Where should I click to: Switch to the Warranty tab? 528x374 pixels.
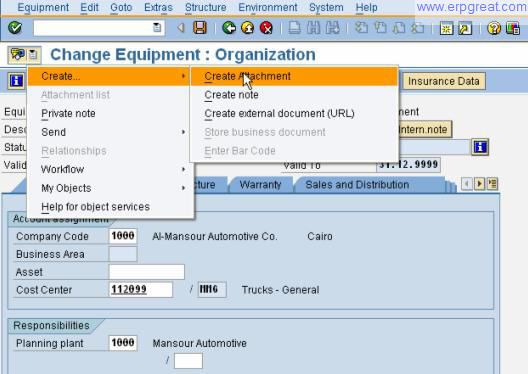(260, 184)
